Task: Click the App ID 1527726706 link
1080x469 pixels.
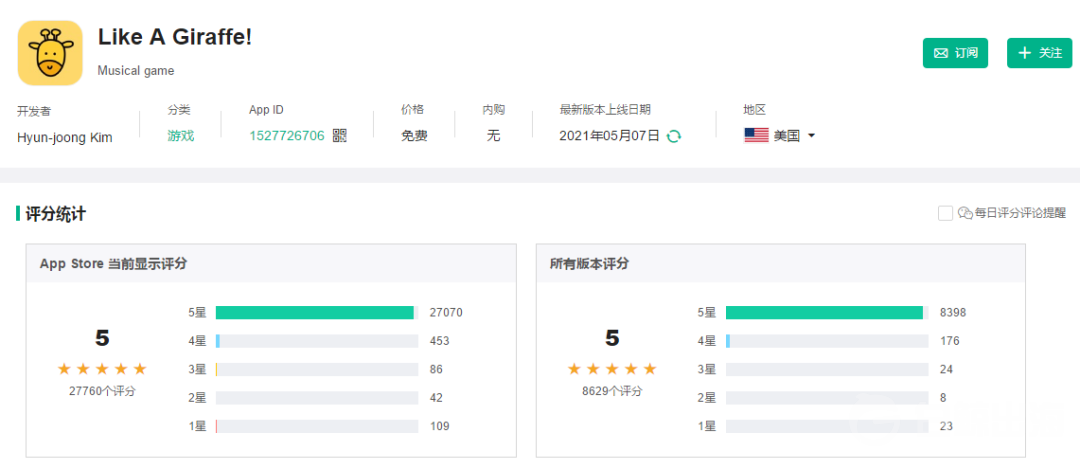Action: [287, 136]
